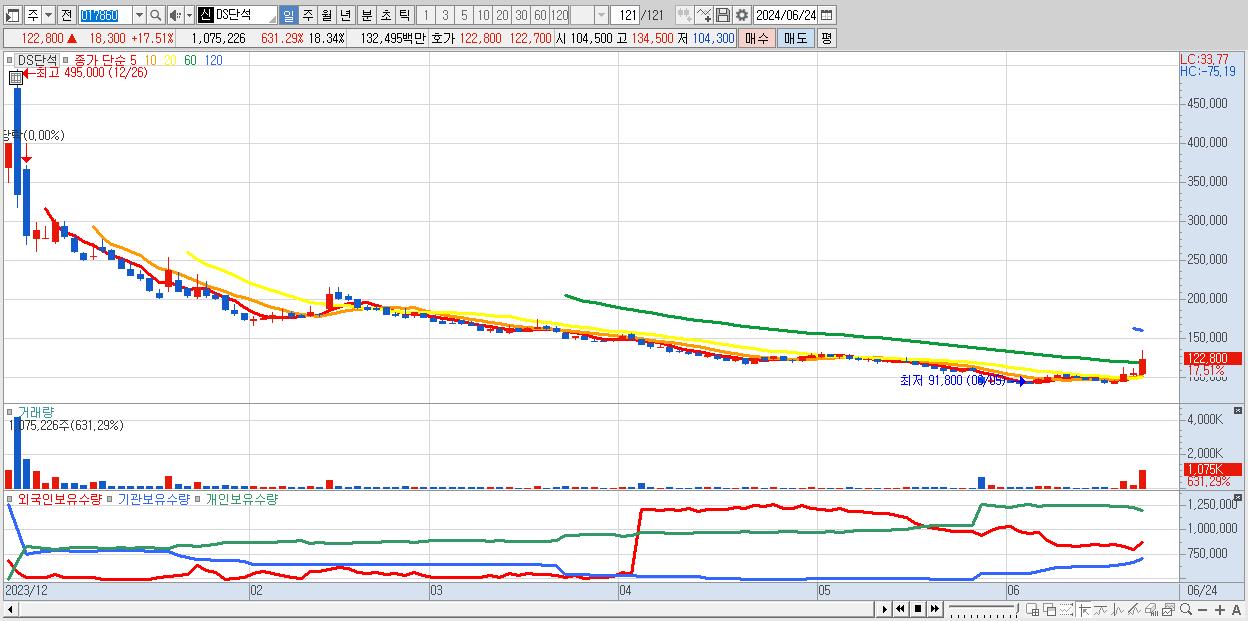Click the 전 button in toolbar

pyautogui.click(x=66, y=15)
